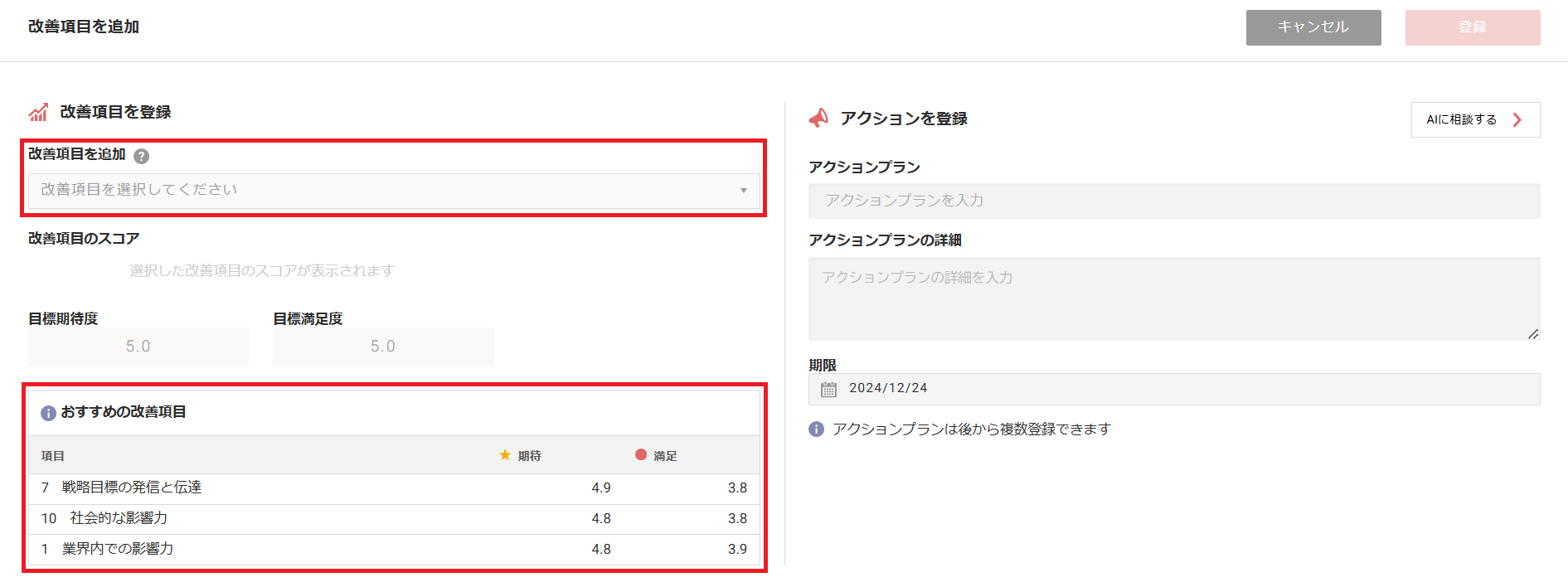Screen dimensions: 1568x587
Task: Click info icon beside おすすめの改善項目
Action: click(x=48, y=413)
